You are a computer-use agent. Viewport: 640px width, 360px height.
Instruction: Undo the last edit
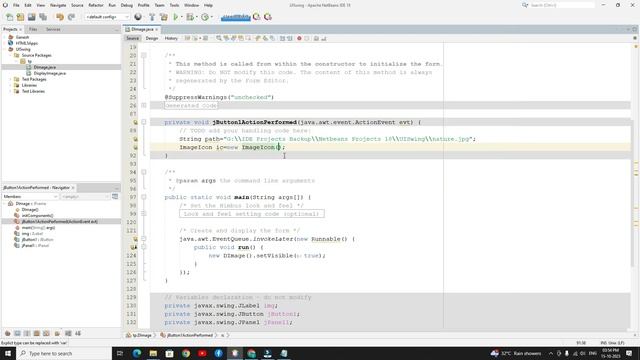coord(60,17)
